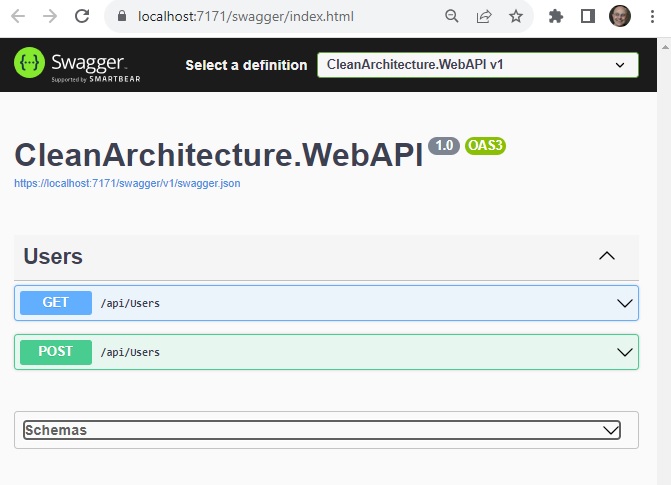Open Chrome three-dot menu

(652, 16)
